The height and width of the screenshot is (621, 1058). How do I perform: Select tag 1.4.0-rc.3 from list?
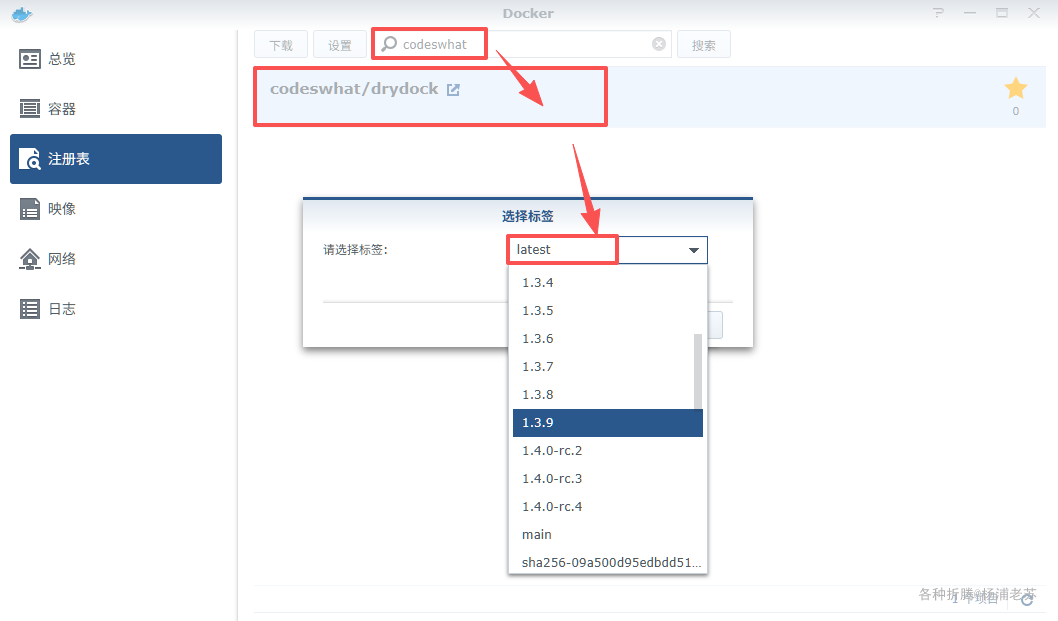click(x=607, y=479)
